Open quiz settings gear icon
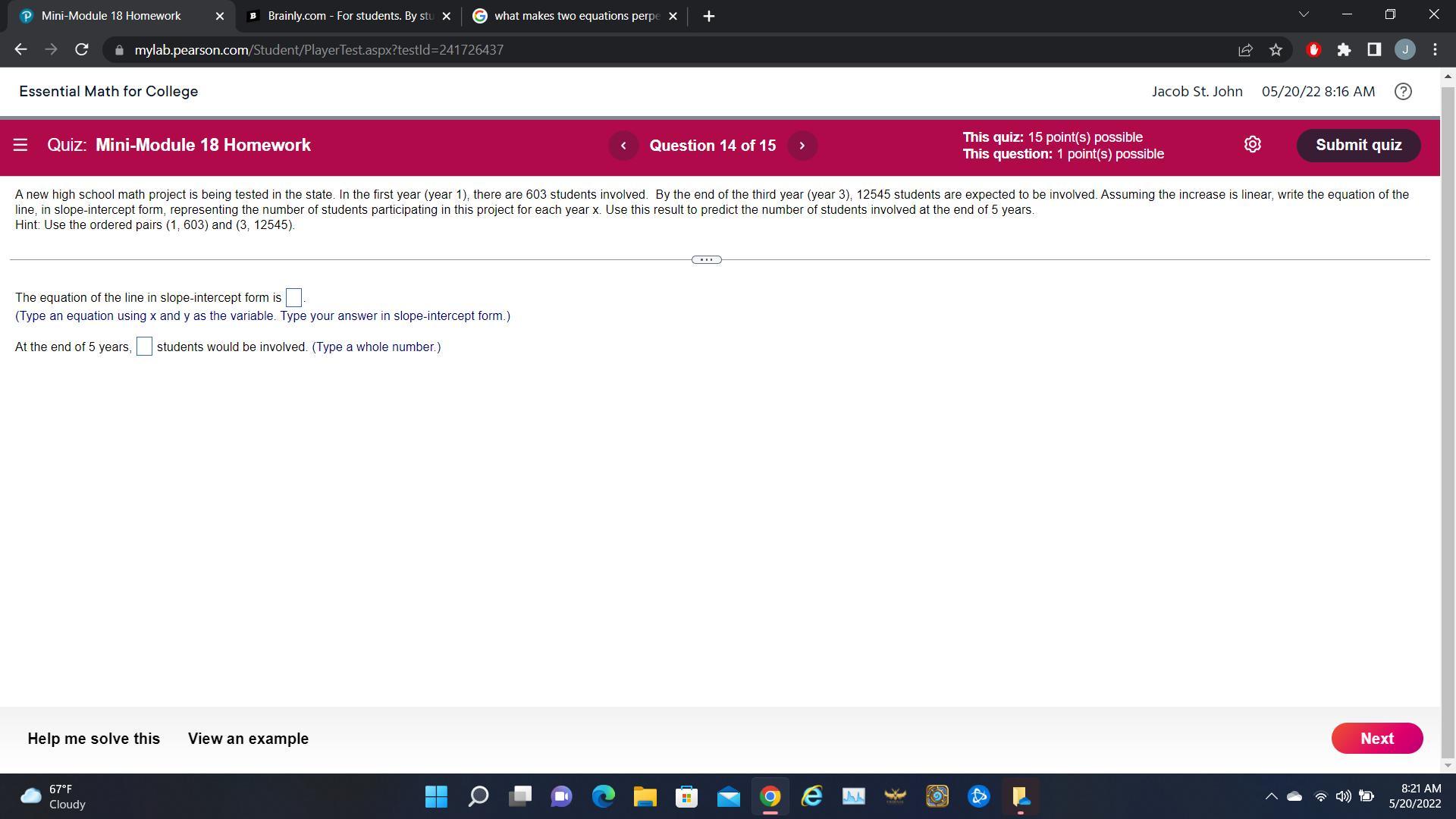The width and height of the screenshot is (1456, 819). tap(1252, 145)
